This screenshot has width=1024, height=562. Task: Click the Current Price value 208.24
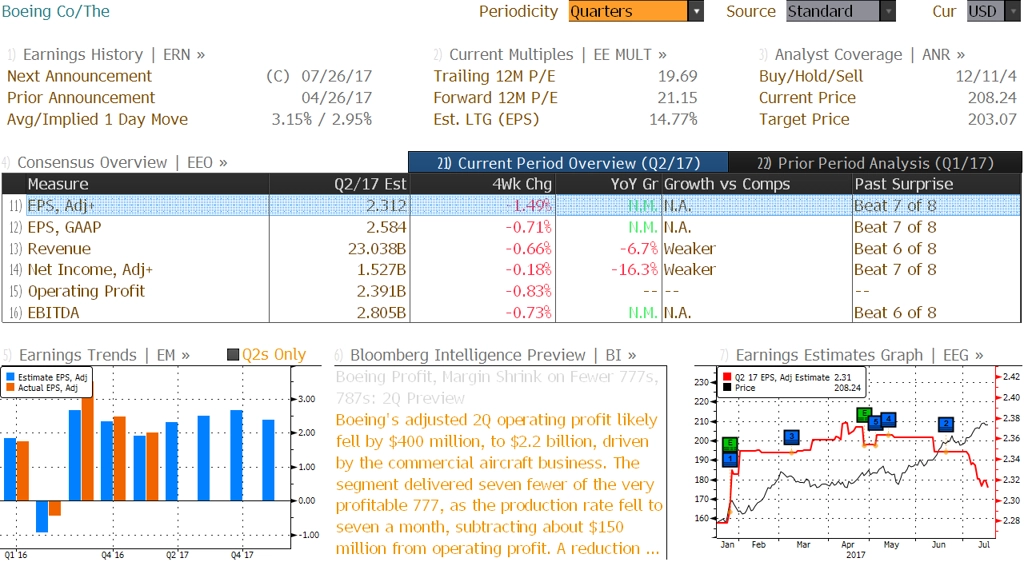pos(992,98)
